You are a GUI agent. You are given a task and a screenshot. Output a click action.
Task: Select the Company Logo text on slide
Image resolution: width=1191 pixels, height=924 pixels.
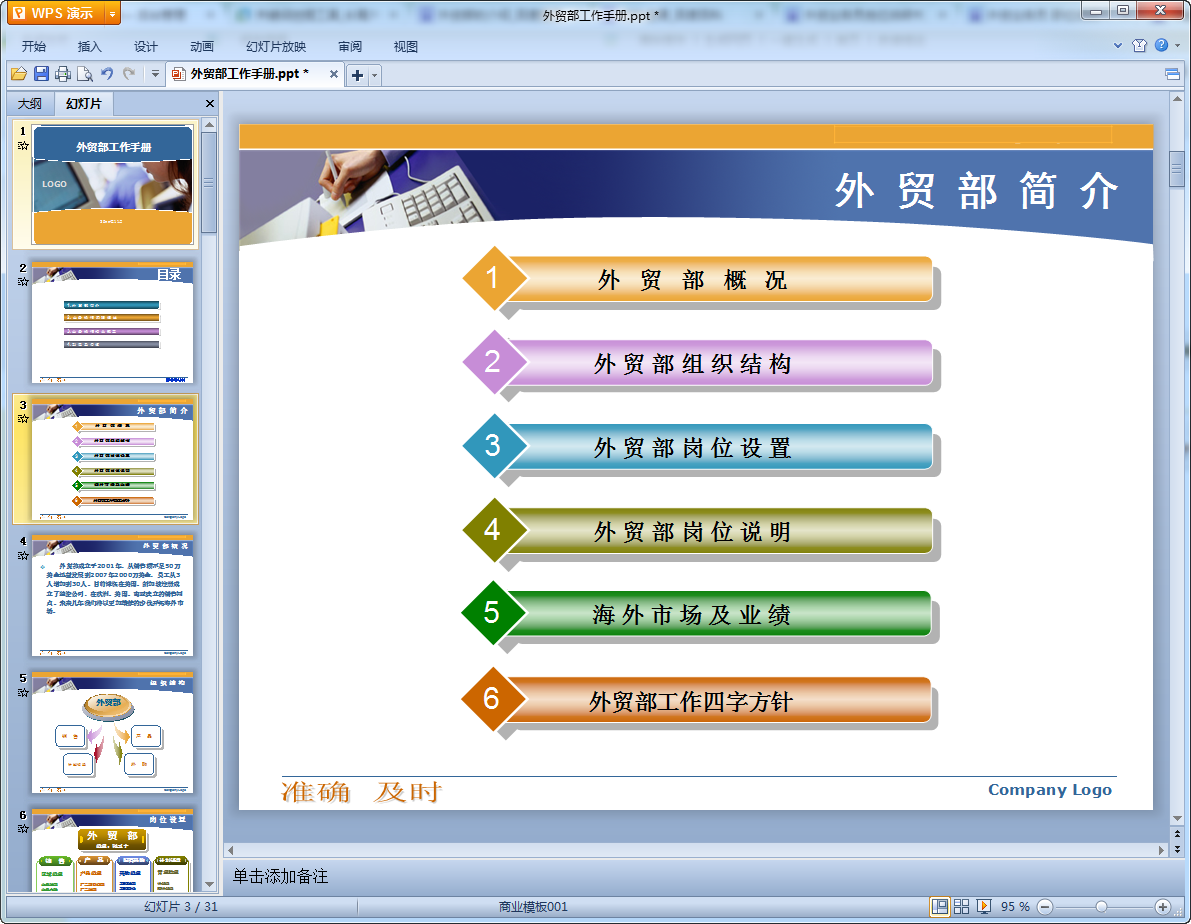click(1050, 790)
